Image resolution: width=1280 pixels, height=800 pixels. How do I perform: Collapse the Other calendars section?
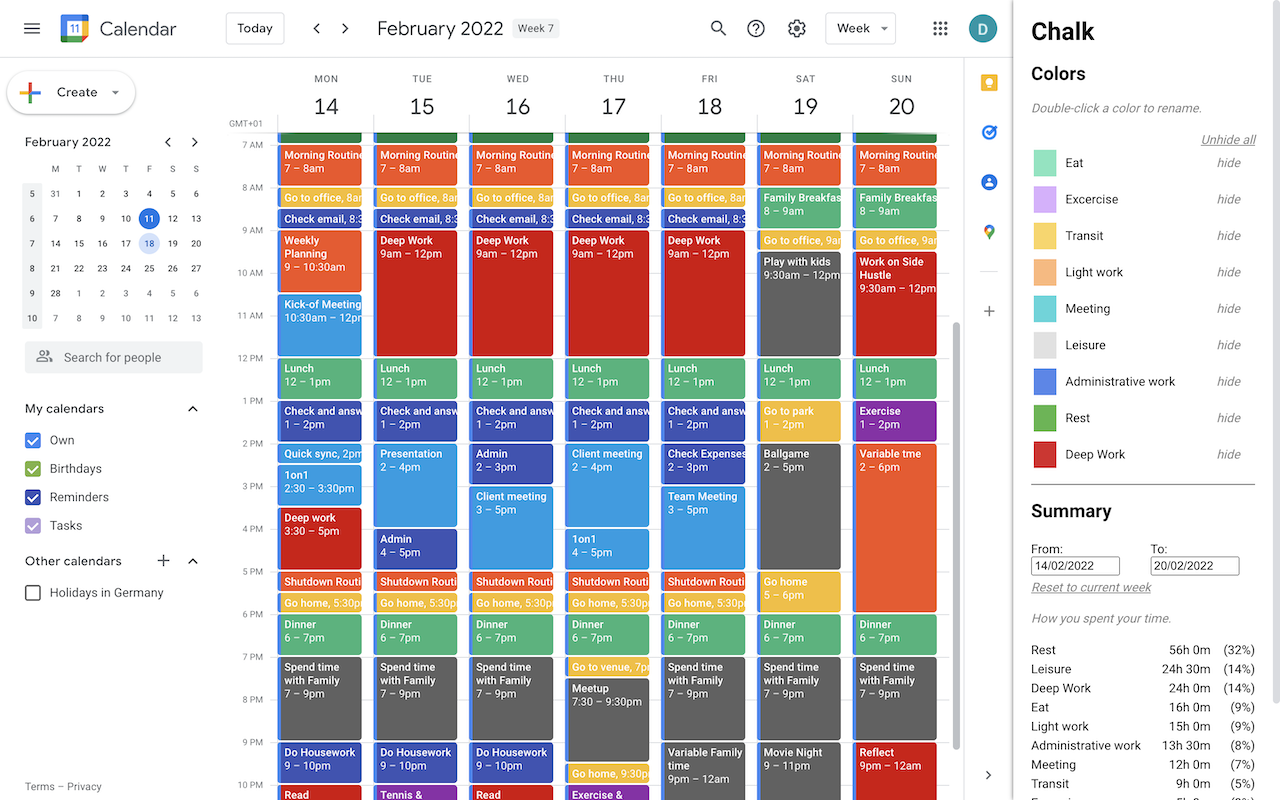(193, 562)
